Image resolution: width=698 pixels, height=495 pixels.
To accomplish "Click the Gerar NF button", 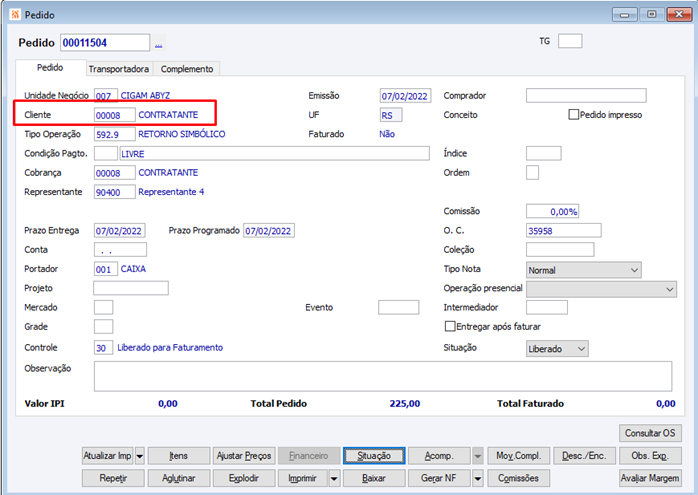I will [x=439, y=479].
